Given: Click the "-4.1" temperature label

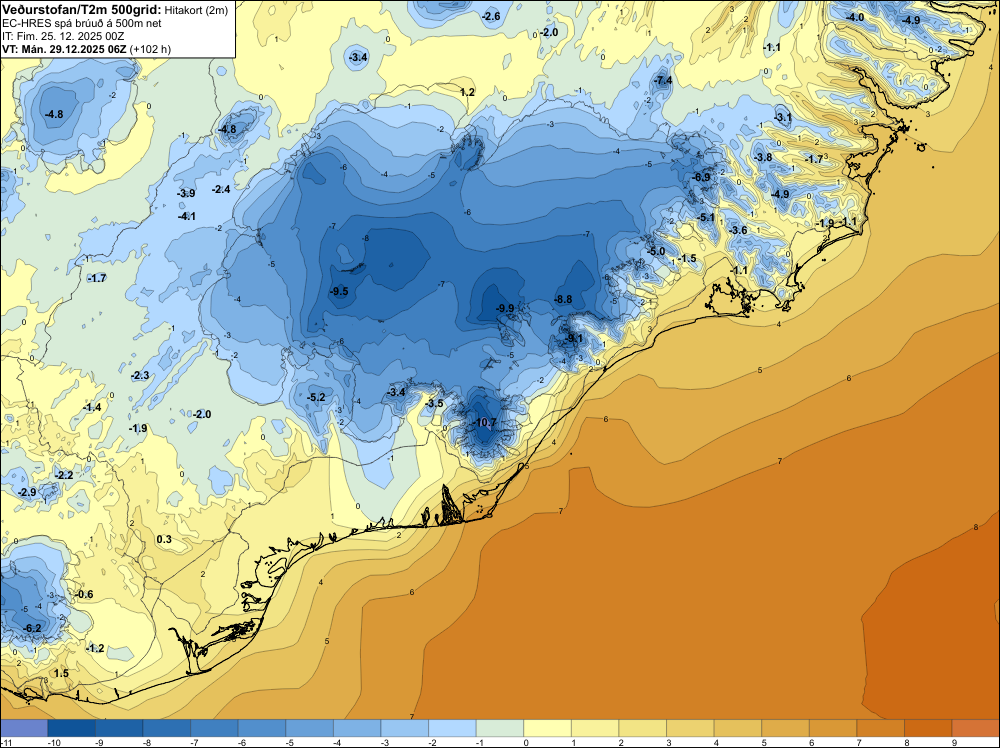Looking at the screenshot, I should [x=187, y=217].
